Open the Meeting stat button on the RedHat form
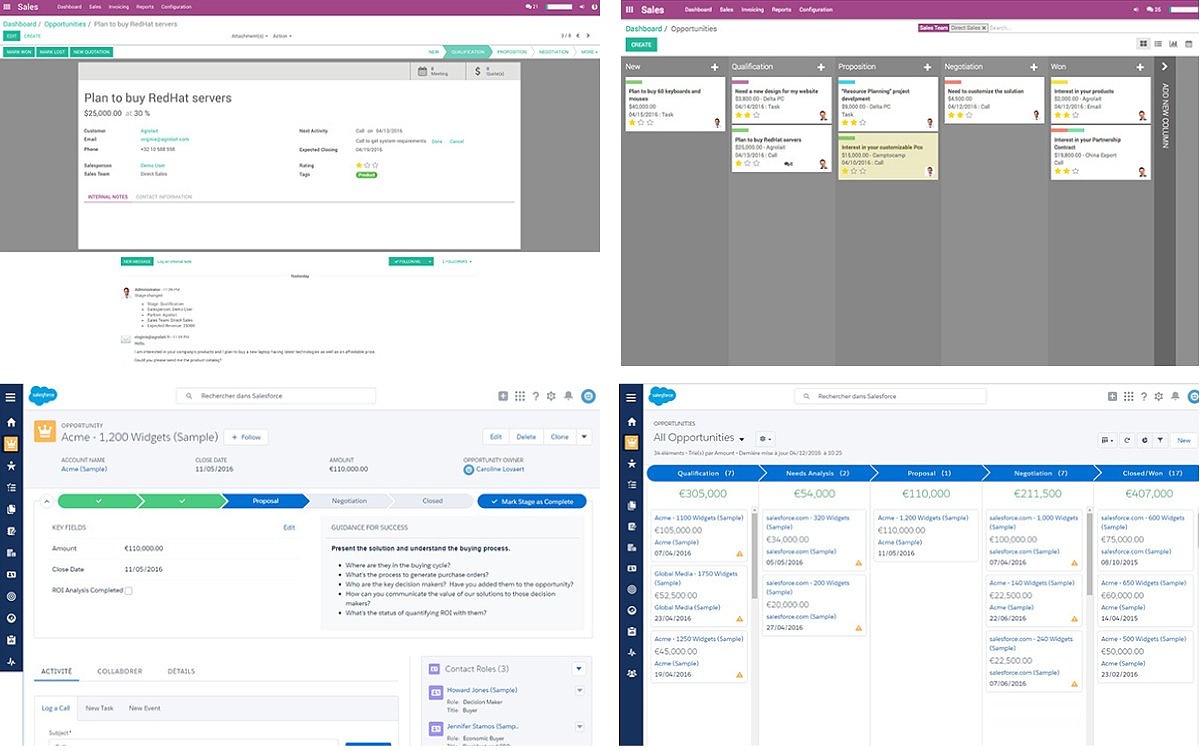The image size is (1200, 751). [437, 71]
